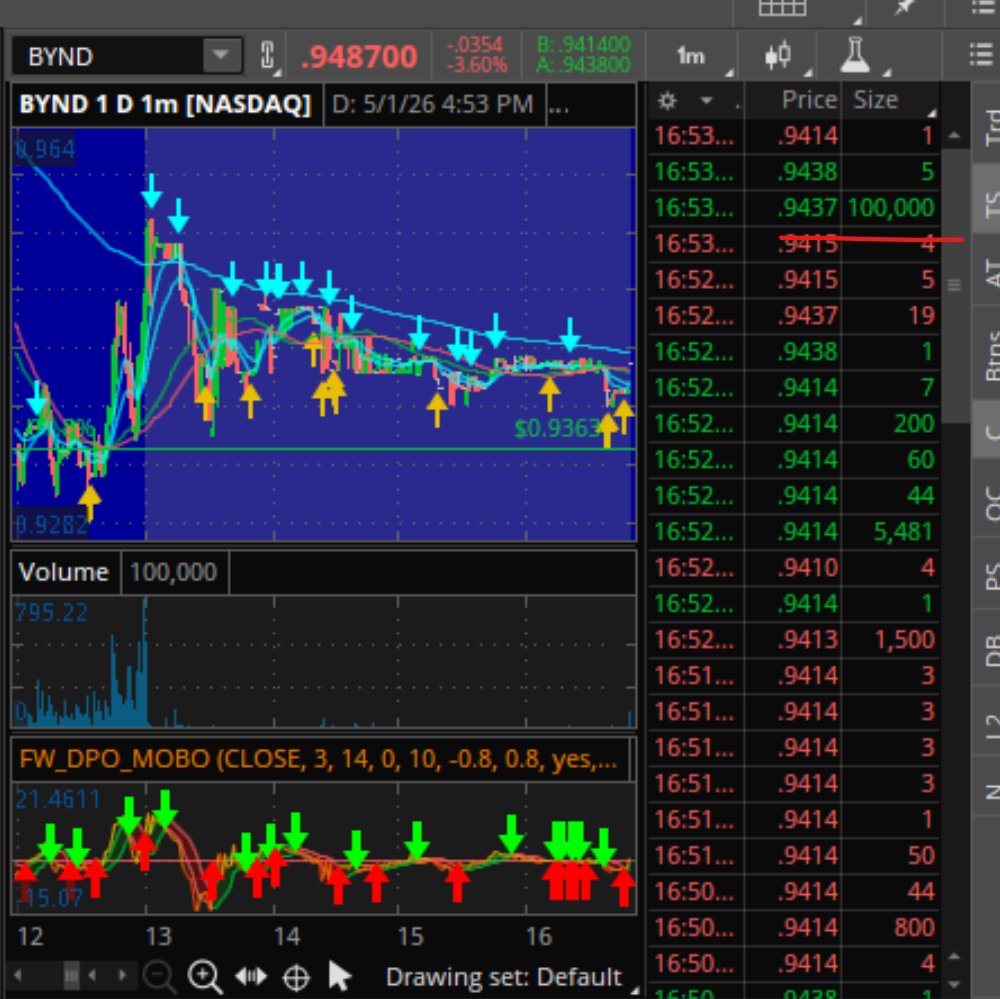This screenshot has height=999, width=1000.
Task: Click the FW_DPO_MOBO study label
Action: pyautogui.click(x=318, y=759)
